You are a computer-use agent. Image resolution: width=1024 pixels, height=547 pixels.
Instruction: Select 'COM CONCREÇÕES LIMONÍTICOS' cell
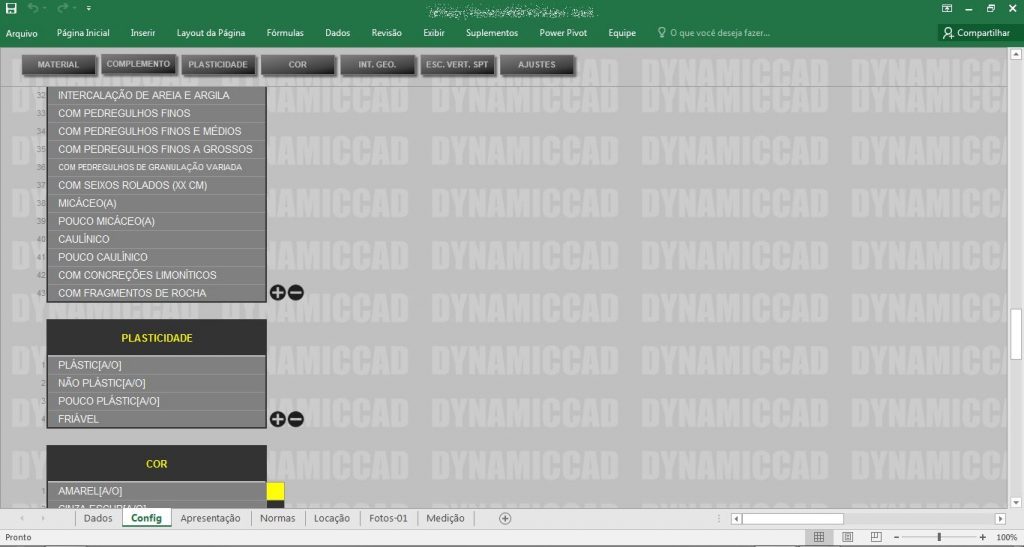(157, 275)
